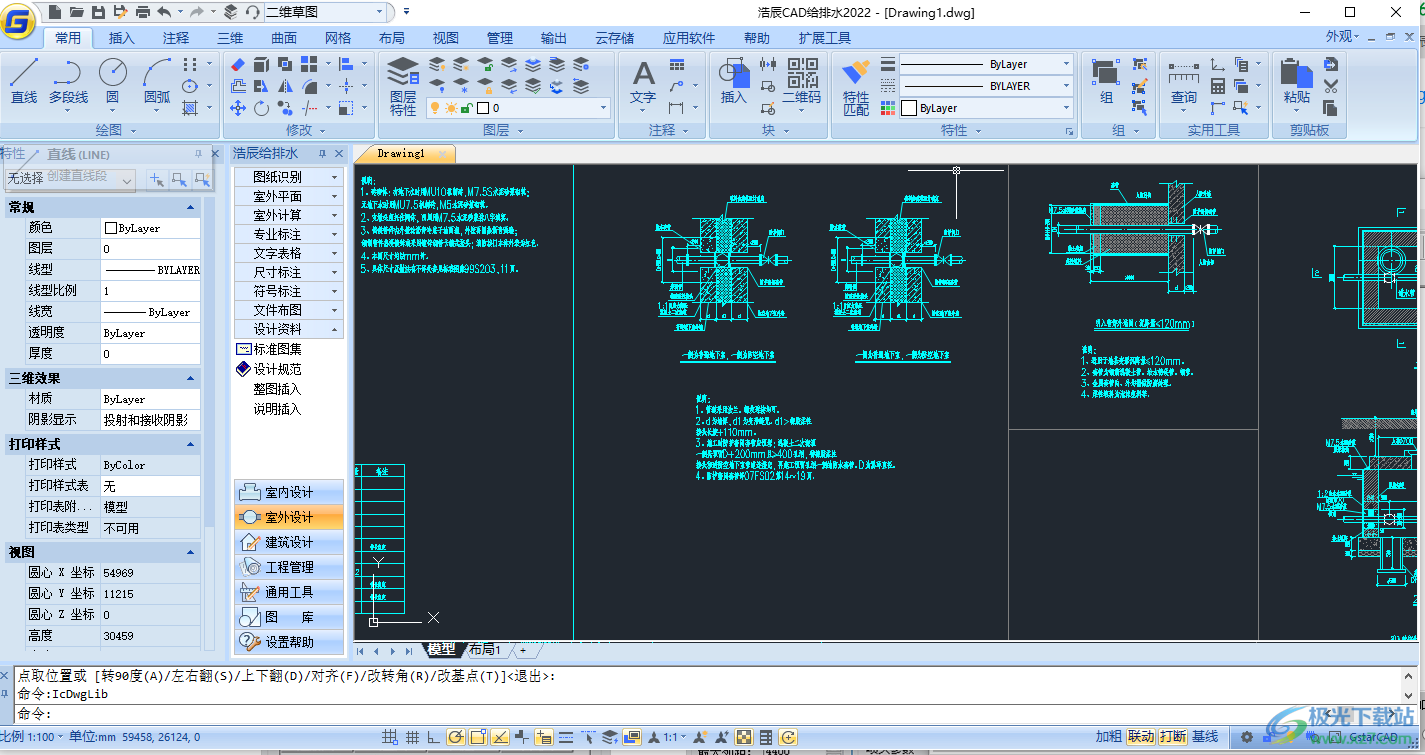Toggle object snap in status bar

click(477, 737)
